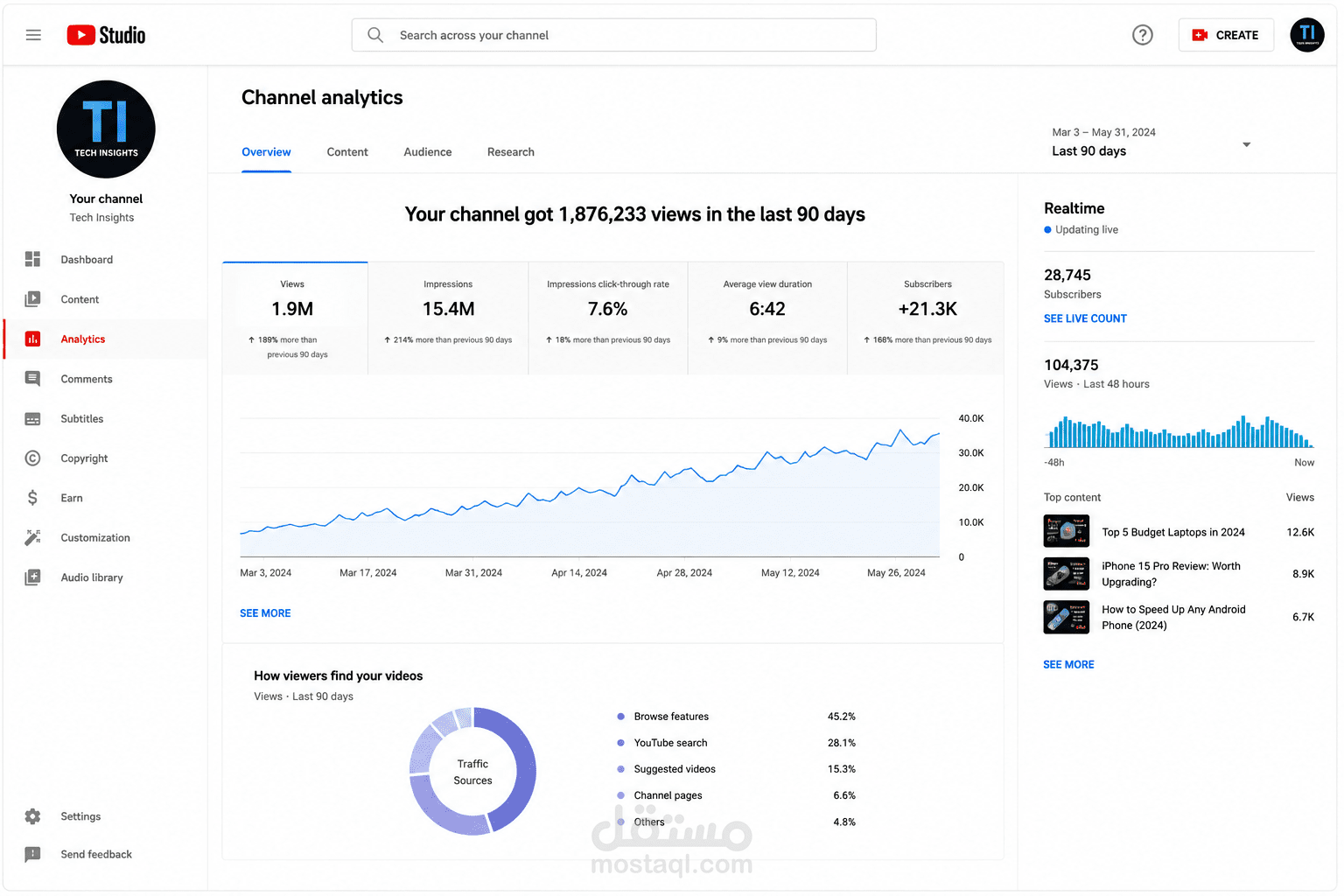
Task: Click the 45.2% Browse features value
Action: (842, 717)
